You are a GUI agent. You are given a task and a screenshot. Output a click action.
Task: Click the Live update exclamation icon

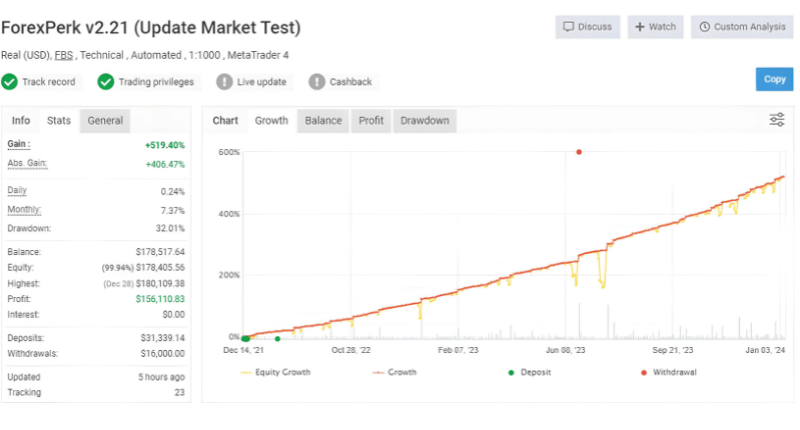224,82
